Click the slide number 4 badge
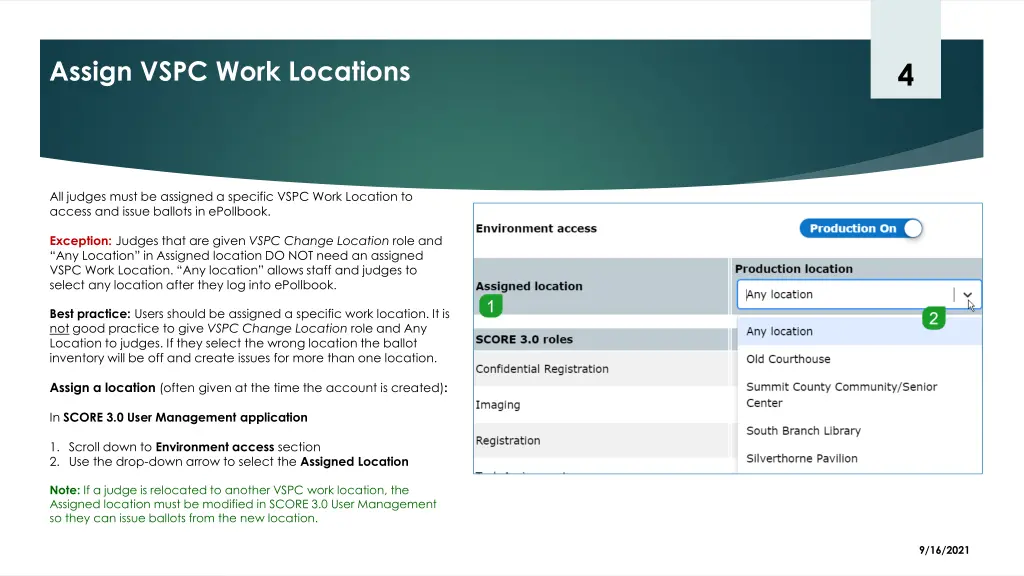1024x576 pixels. [905, 75]
